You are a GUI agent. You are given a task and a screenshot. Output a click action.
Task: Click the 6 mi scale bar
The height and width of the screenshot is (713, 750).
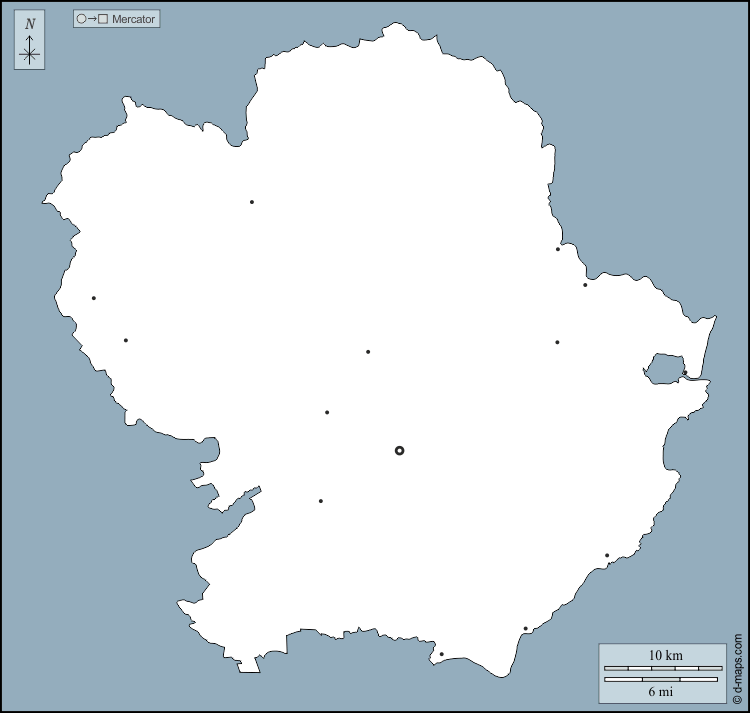(661, 680)
